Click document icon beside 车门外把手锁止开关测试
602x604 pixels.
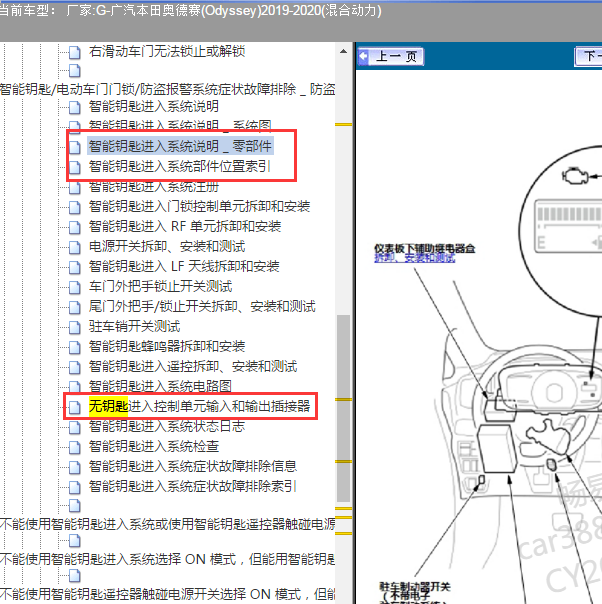(75, 287)
